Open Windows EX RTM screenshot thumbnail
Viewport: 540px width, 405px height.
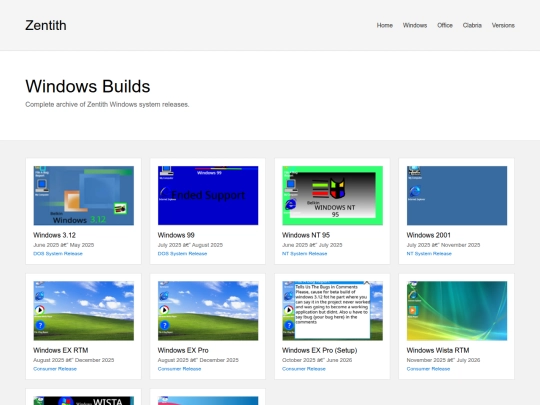tap(84, 311)
